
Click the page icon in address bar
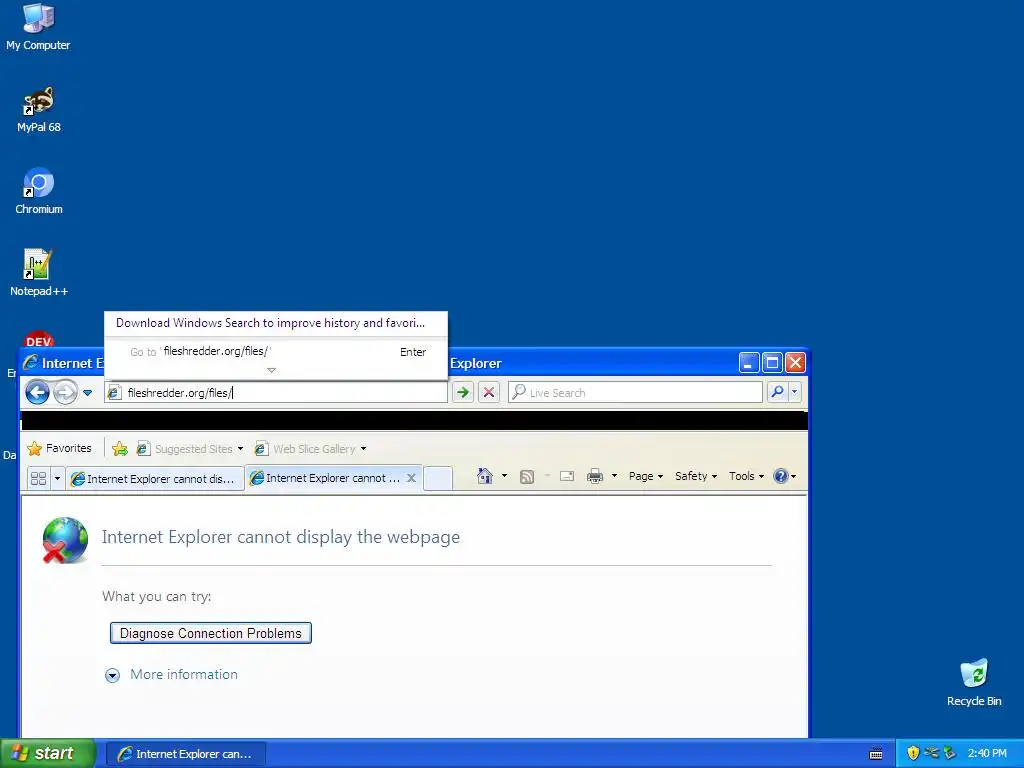[x=114, y=392]
